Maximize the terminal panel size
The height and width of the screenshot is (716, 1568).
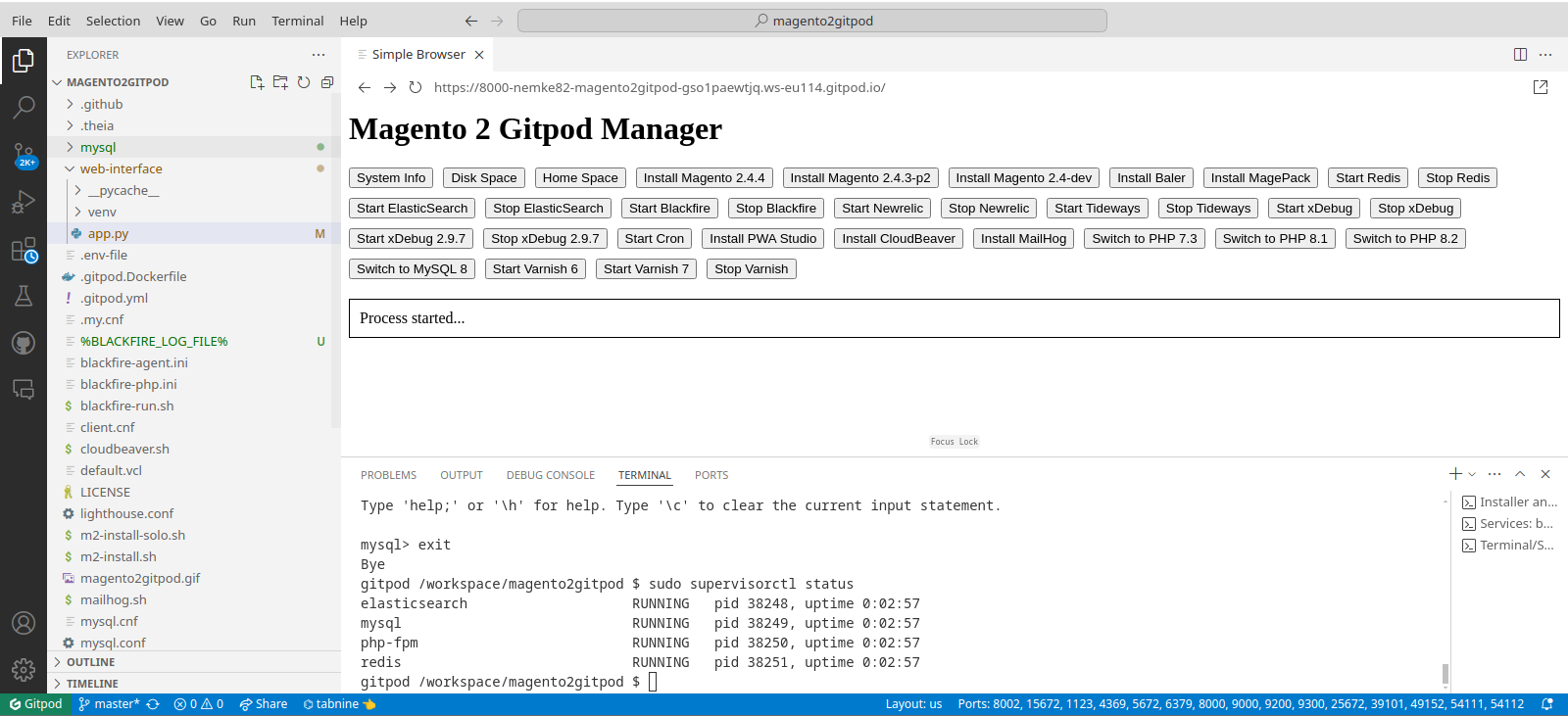click(1520, 474)
